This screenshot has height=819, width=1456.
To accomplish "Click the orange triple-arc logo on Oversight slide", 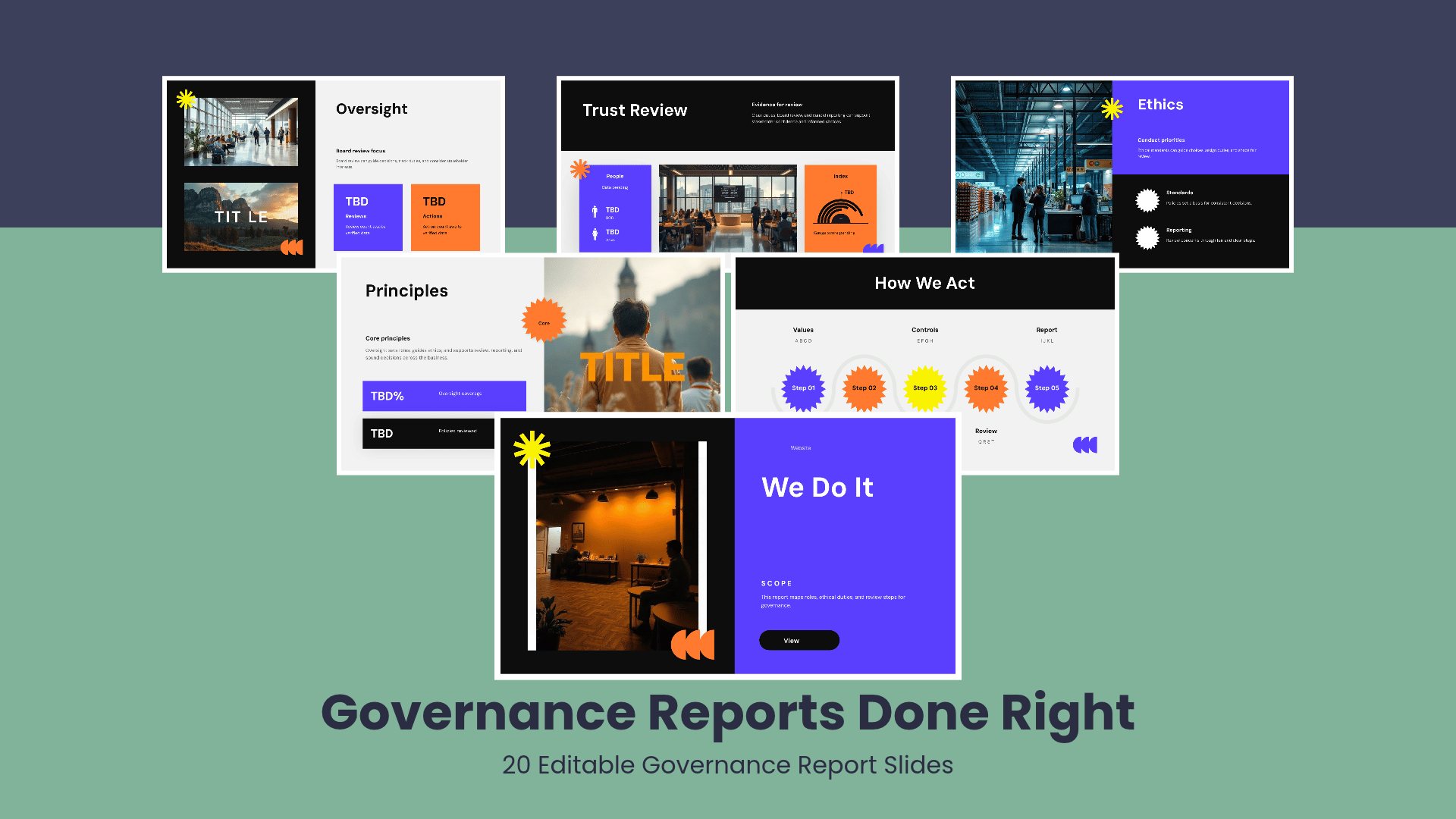I will coord(292,247).
